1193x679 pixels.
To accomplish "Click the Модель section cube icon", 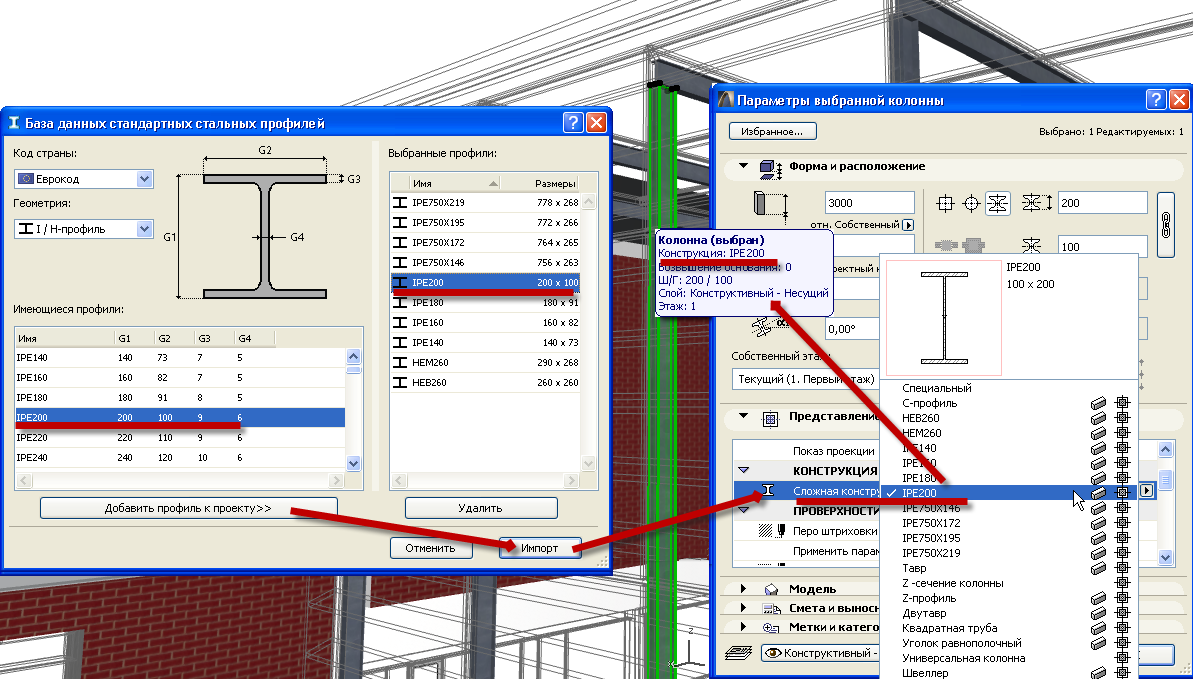I will coord(771,589).
